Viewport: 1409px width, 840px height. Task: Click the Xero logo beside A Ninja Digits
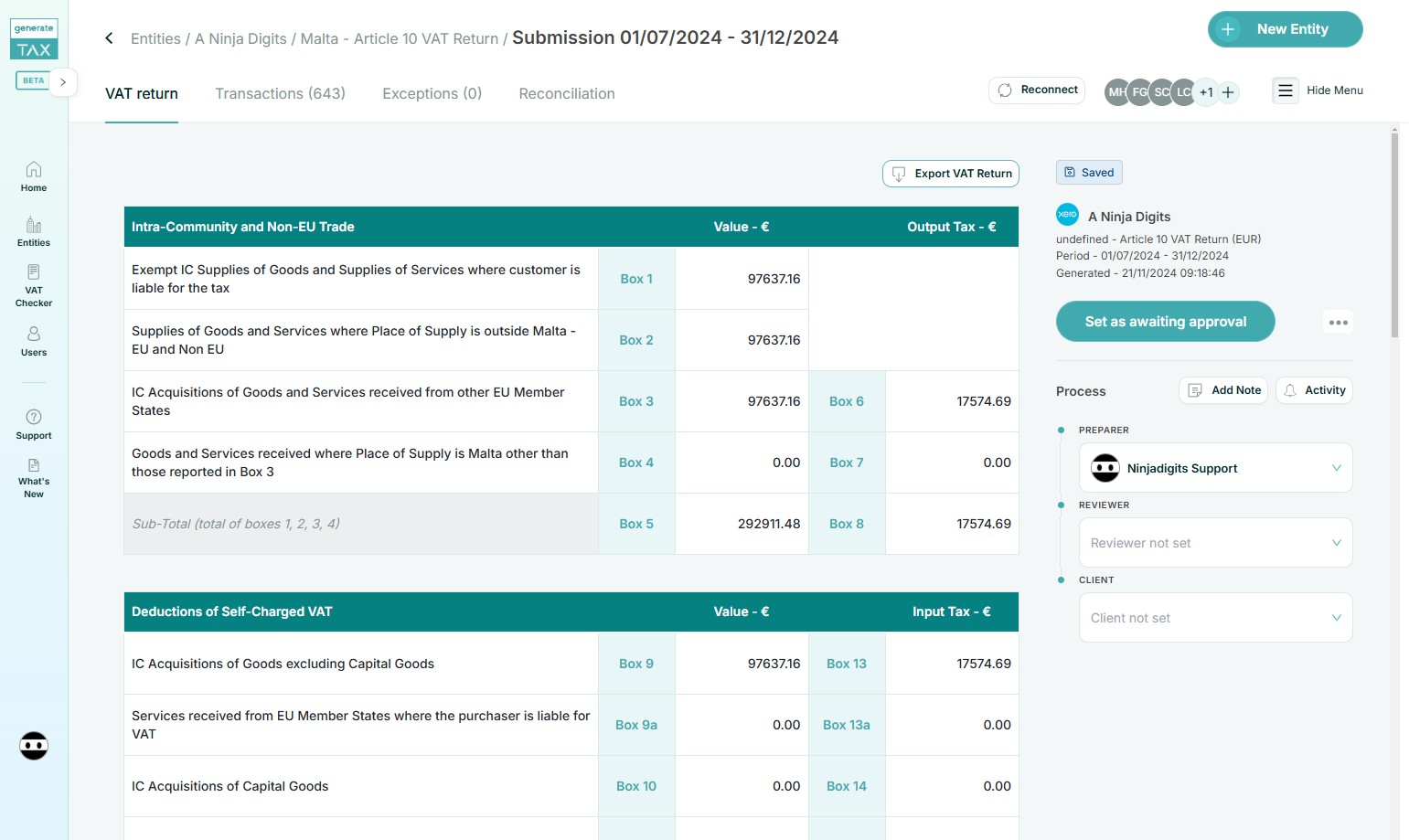coord(1067,214)
